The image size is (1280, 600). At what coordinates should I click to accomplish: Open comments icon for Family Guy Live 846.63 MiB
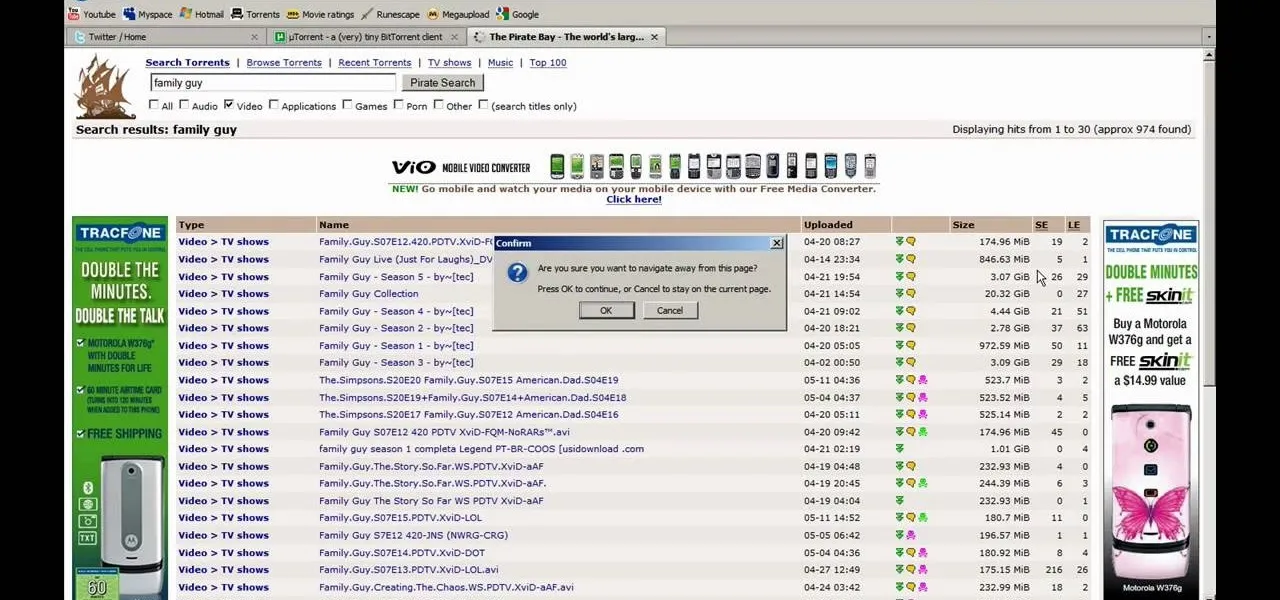click(x=910, y=259)
